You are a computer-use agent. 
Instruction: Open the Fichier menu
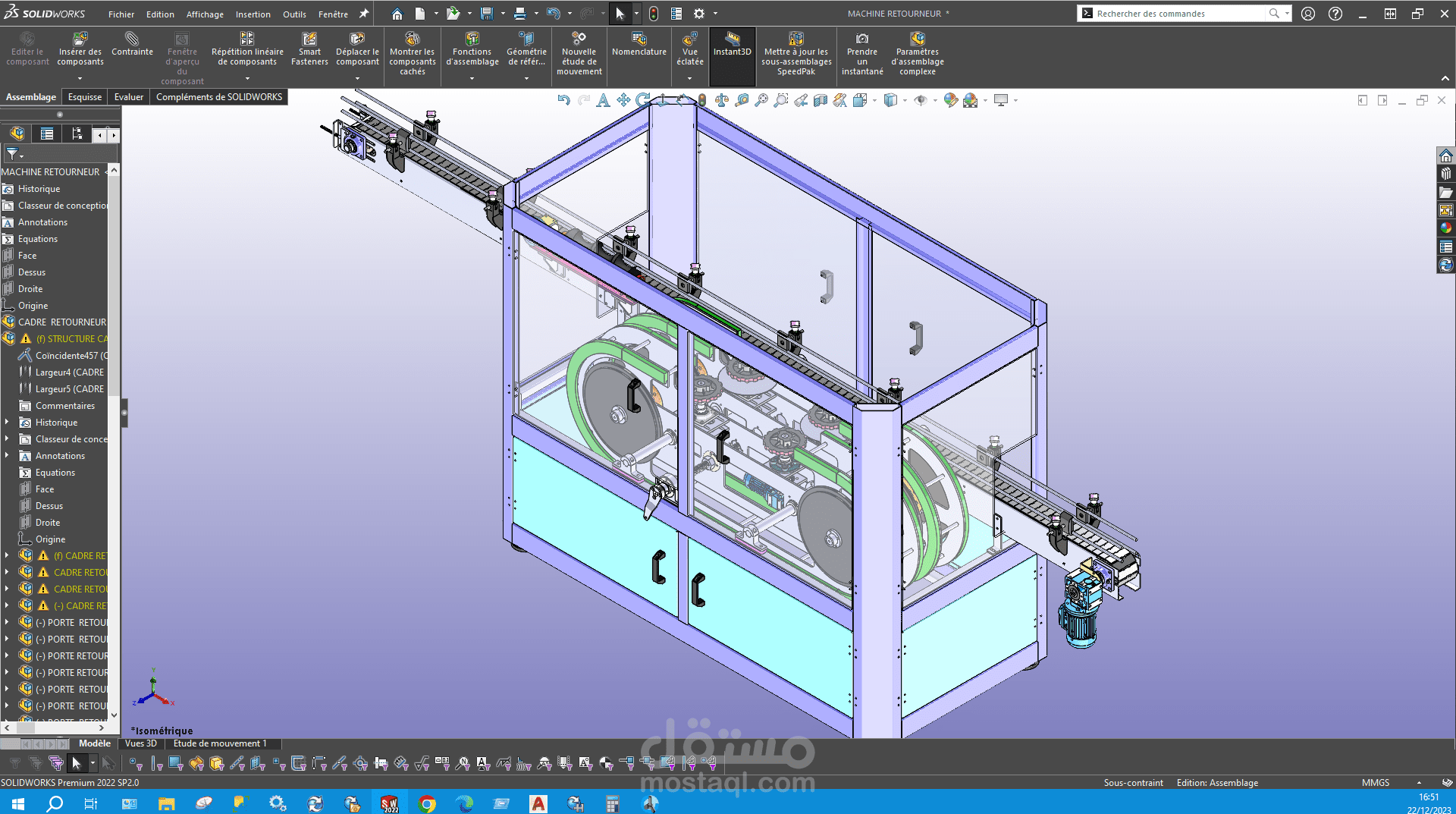(x=121, y=14)
